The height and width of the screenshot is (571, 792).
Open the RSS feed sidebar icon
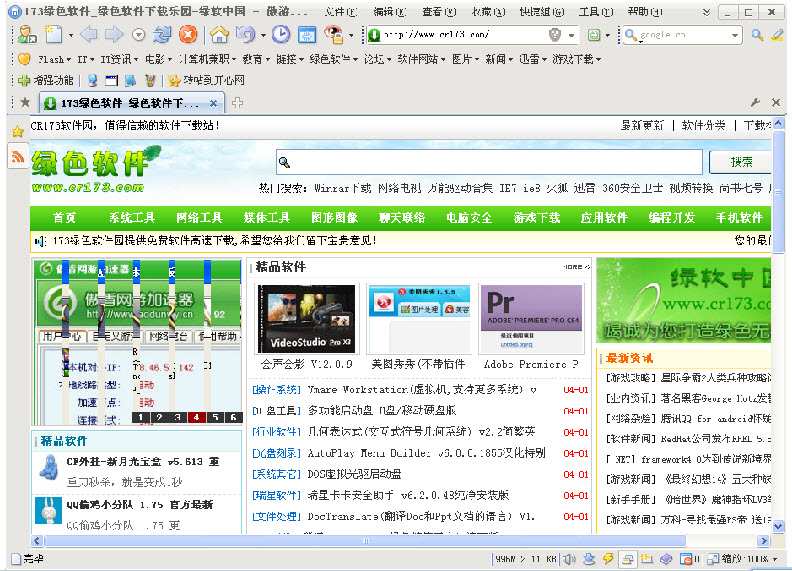17,157
